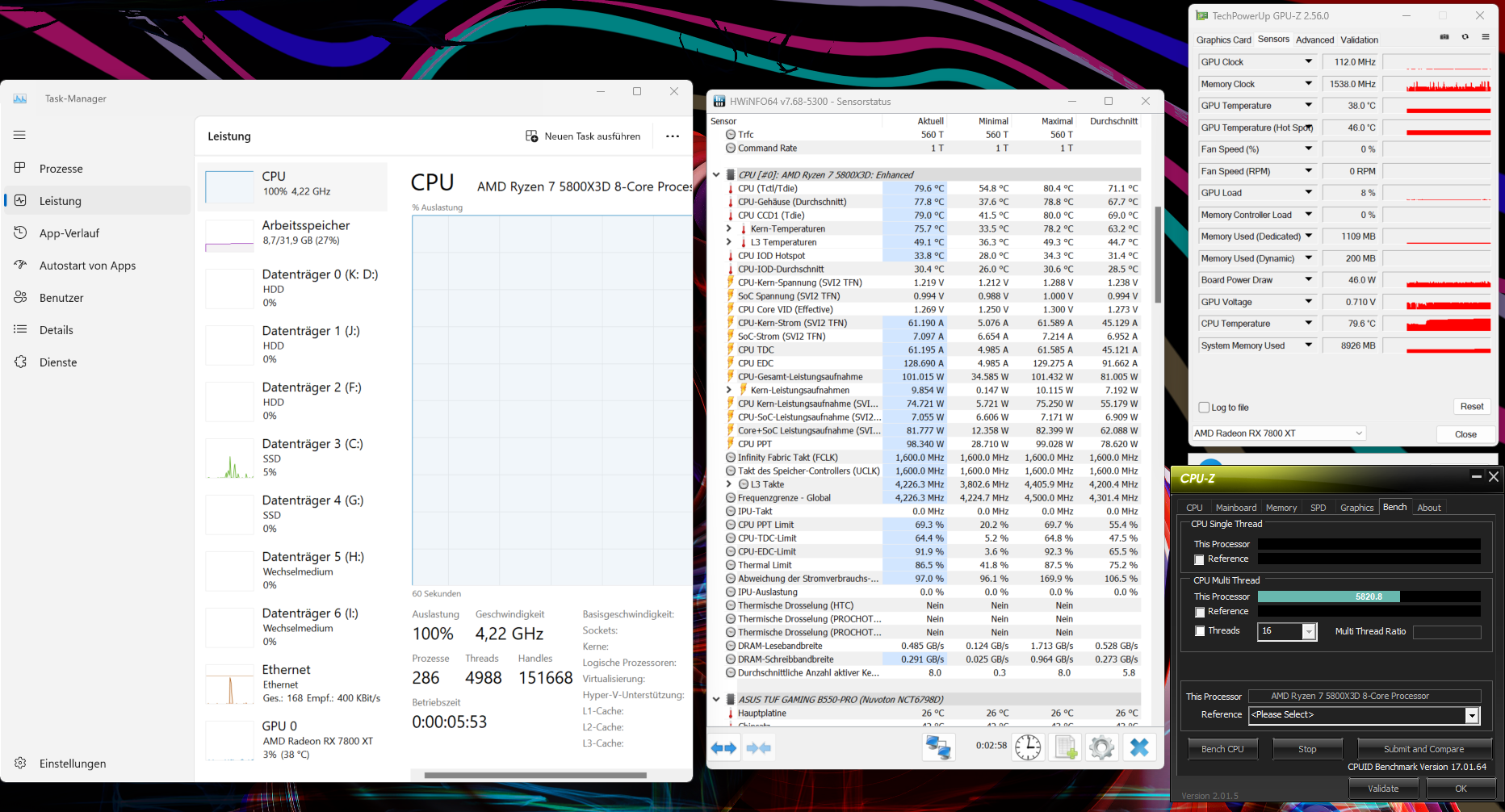Click HWiNFO clock reset timer icon
Screen dimensions: 1505x812
point(1028,747)
